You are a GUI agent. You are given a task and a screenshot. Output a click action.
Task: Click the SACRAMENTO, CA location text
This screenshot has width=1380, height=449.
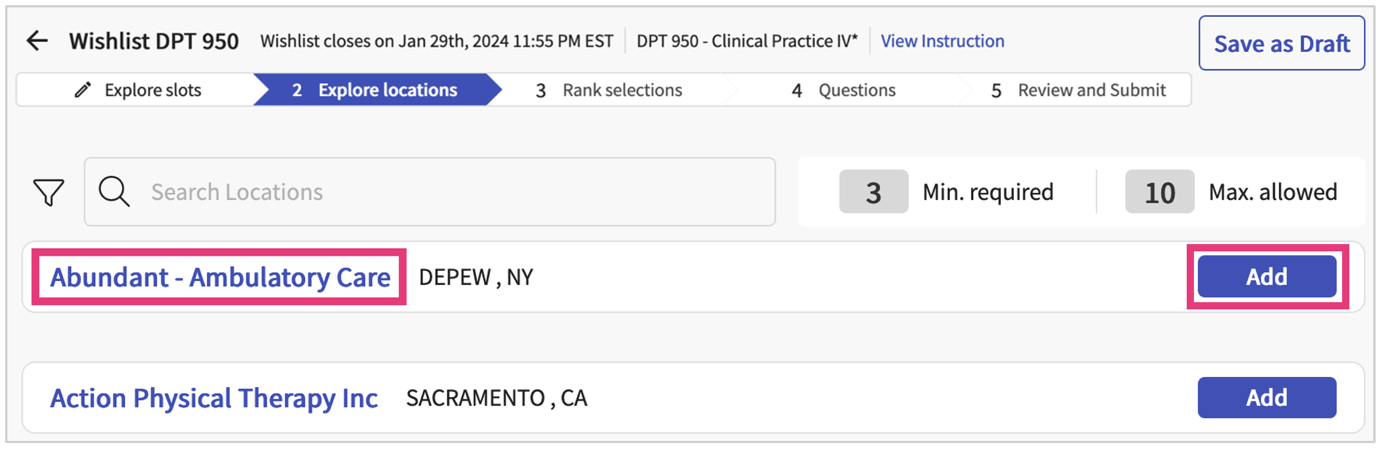[496, 398]
